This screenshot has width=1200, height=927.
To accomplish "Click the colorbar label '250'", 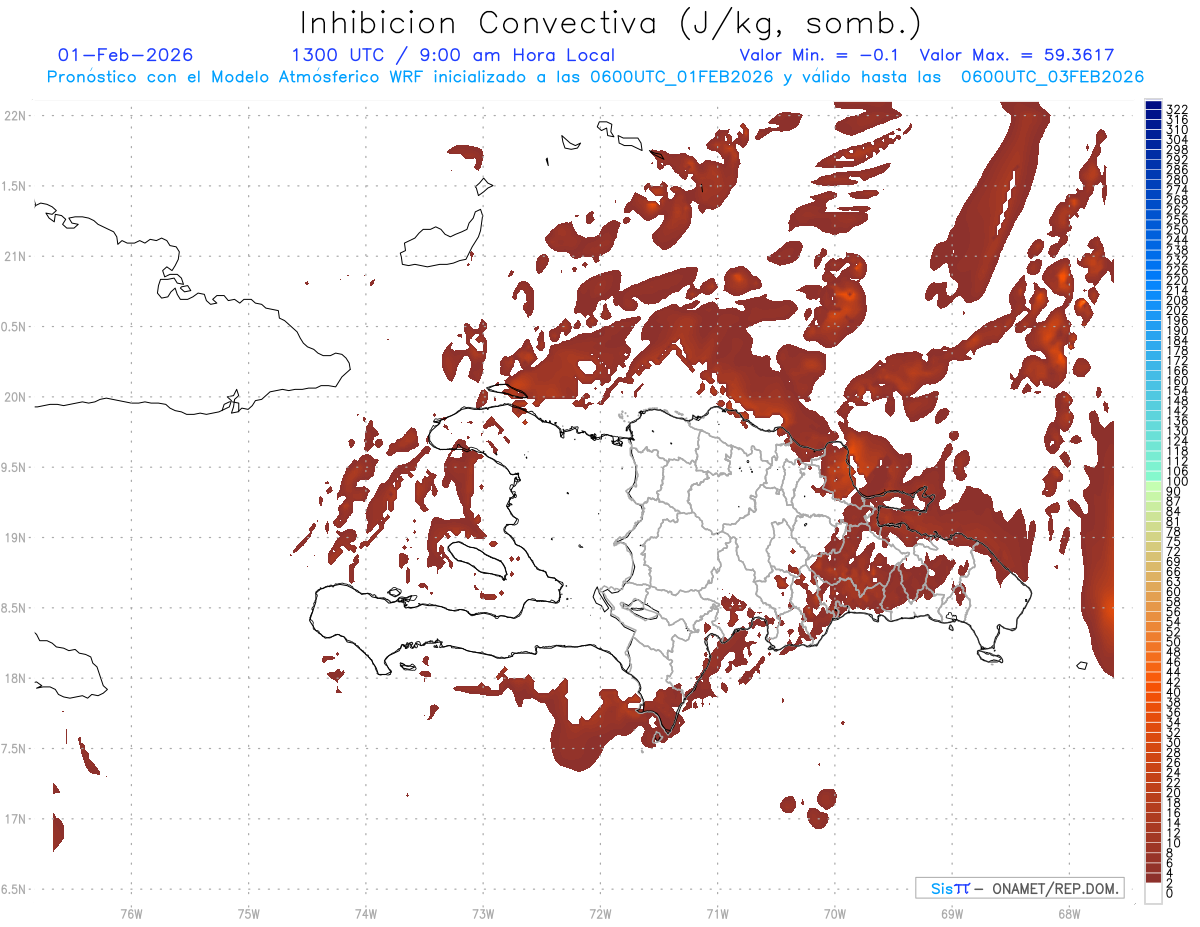I will coord(1177,231).
